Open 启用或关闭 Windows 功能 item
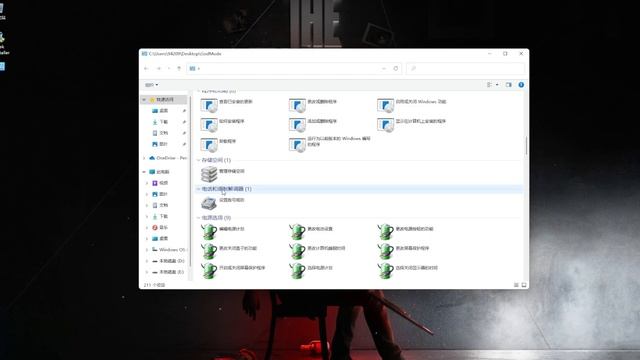 pos(412,105)
